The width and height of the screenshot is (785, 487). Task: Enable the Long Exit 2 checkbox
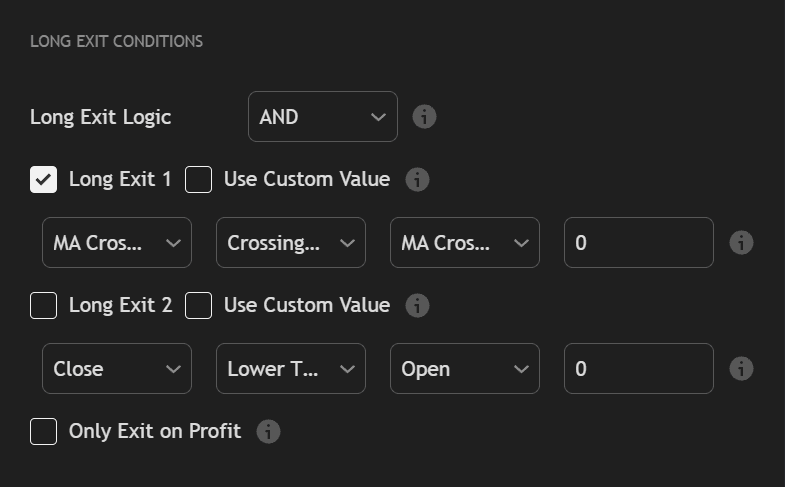point(44,305)
